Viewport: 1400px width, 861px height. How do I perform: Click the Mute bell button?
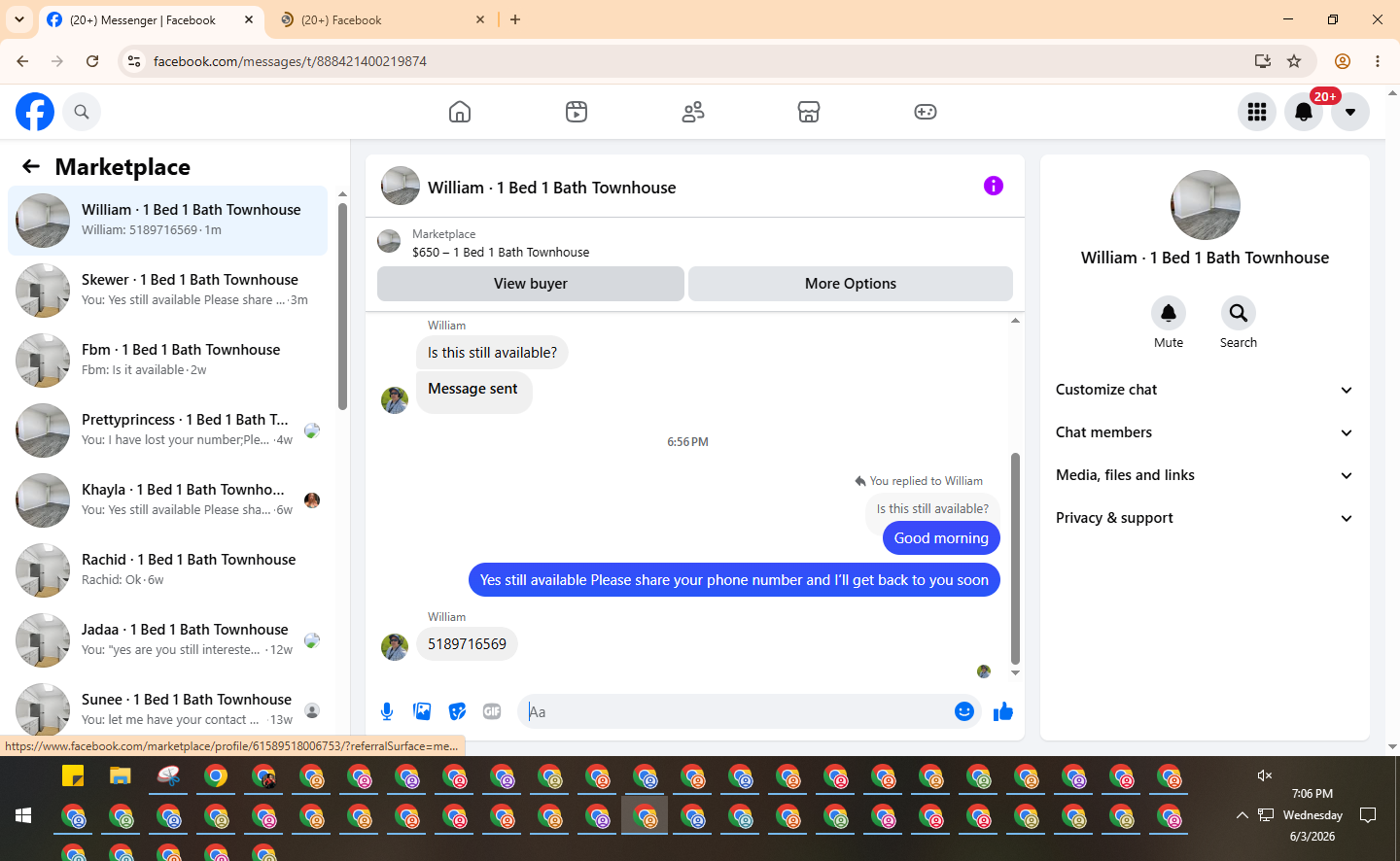point(1169,313)
